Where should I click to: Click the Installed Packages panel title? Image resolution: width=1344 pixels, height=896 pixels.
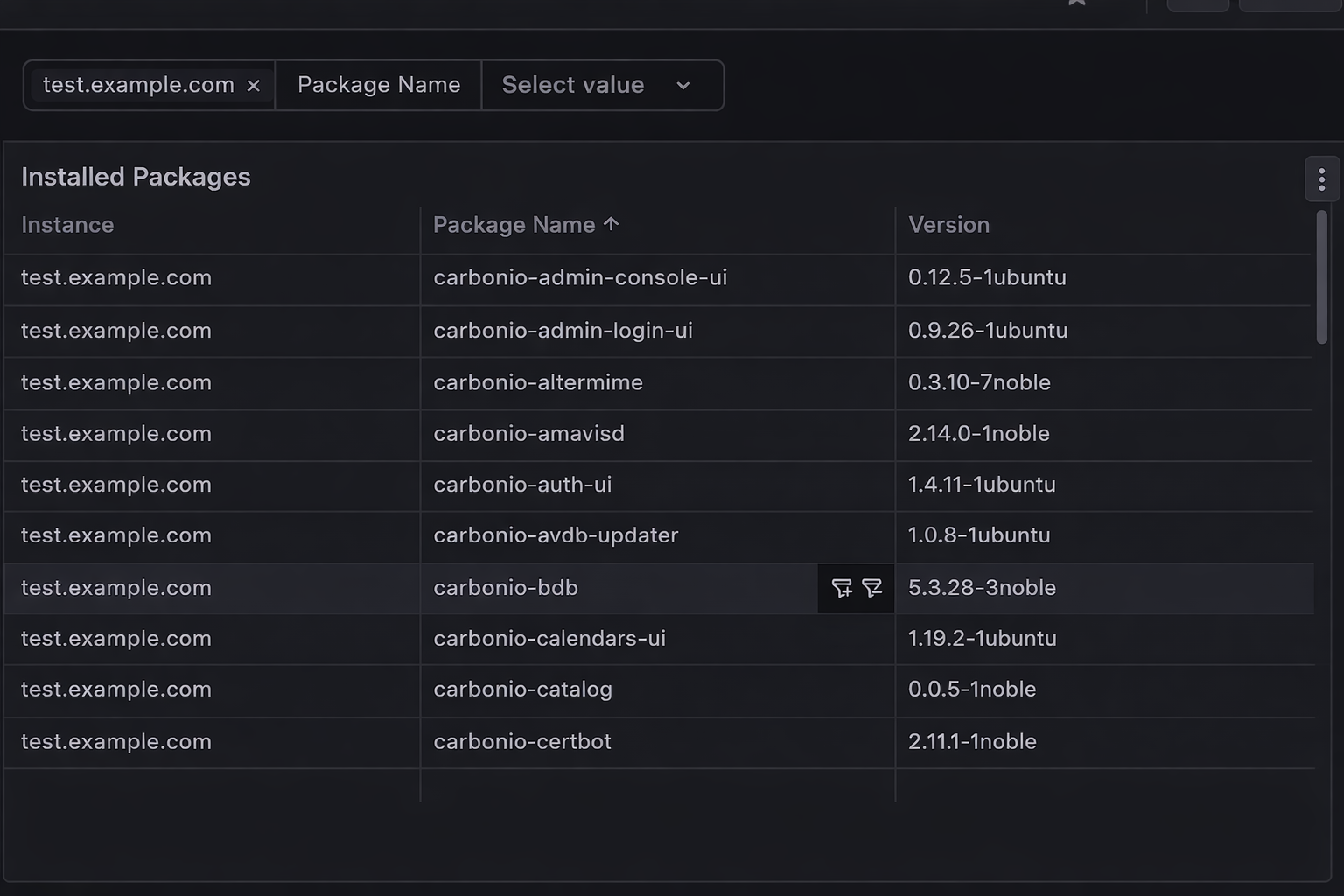pyautogui.click(x=136, y=177)
